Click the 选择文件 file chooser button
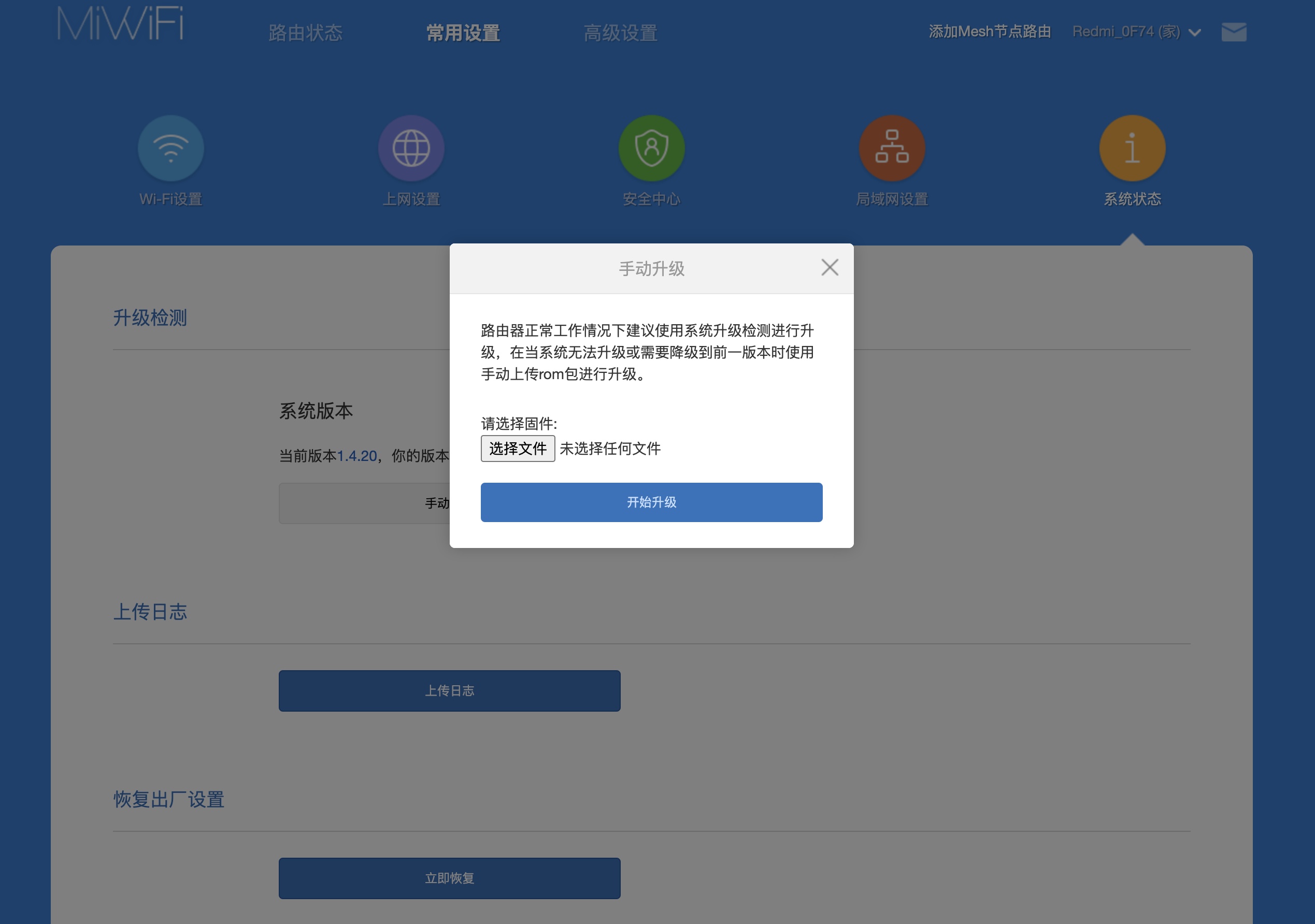This screenshot has height=924, width=1315. click(x=517, y=448)
